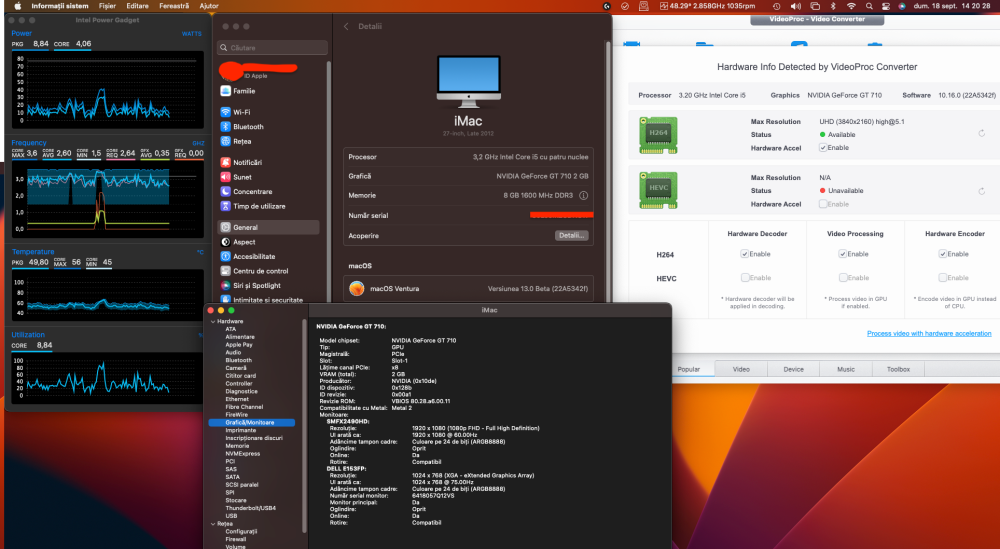
Task: Toggle H264 Hardware Encoder Enable checkbox
Action: 943,254
